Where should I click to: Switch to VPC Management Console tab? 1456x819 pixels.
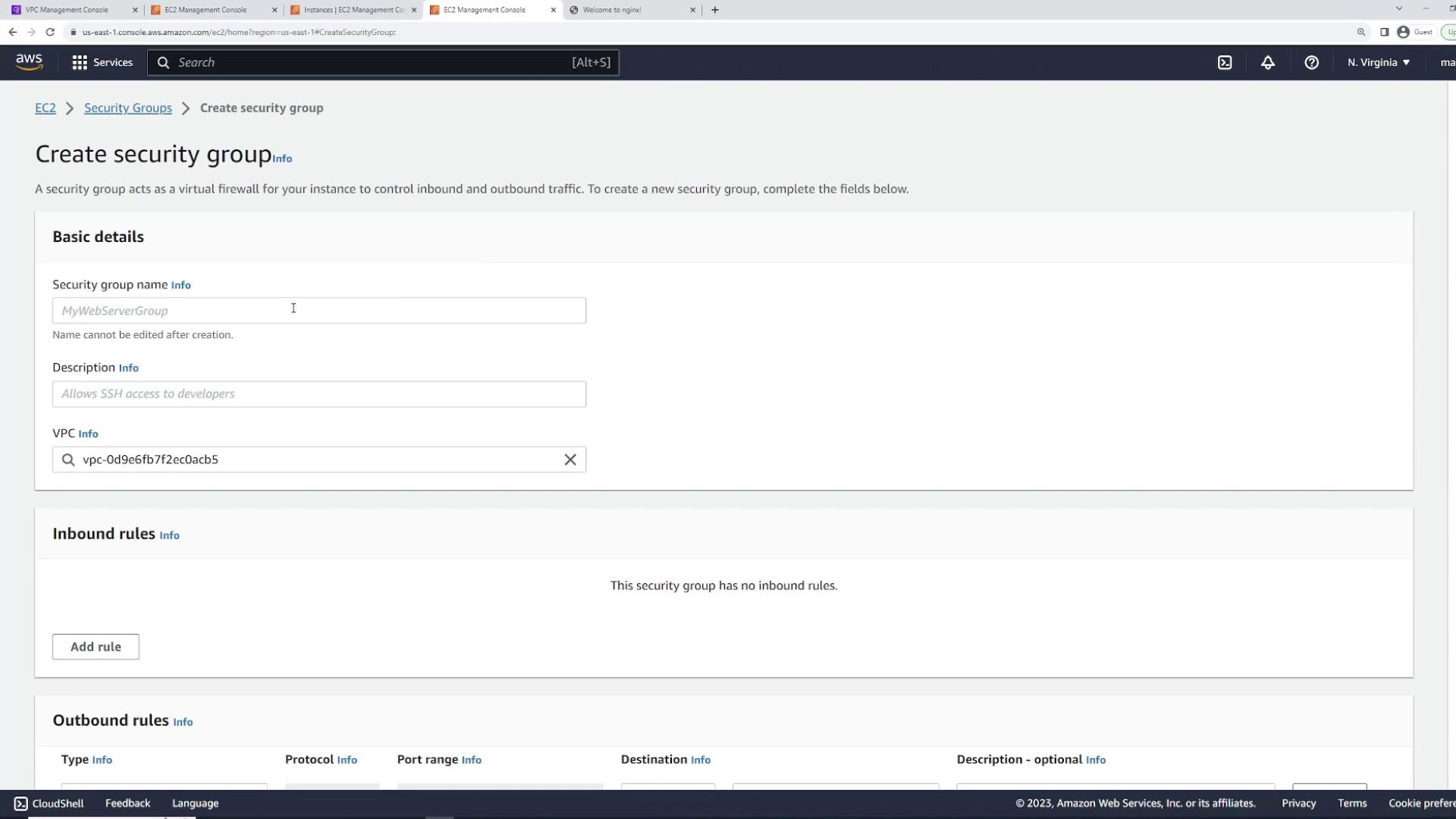[x=67, y=10]
